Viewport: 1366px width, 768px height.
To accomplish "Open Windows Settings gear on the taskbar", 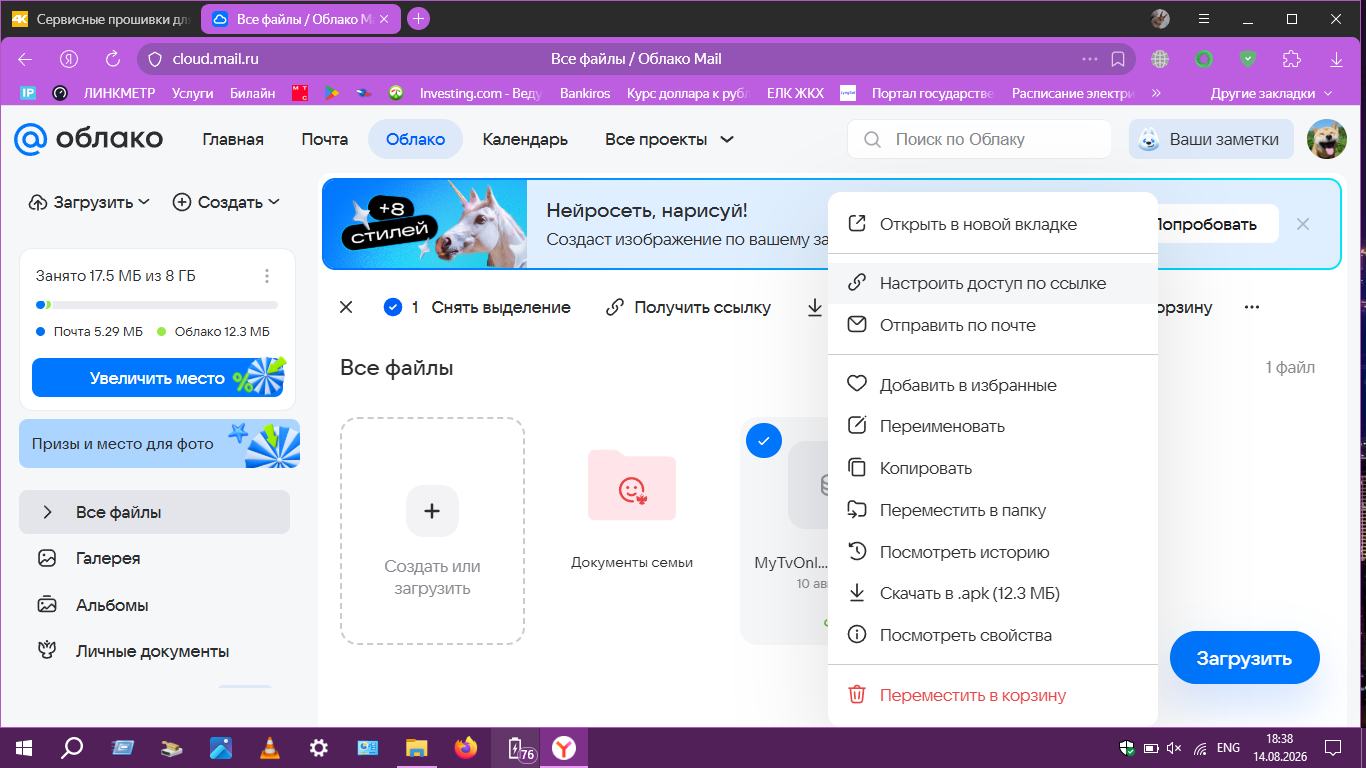I will tap(319, 747).
